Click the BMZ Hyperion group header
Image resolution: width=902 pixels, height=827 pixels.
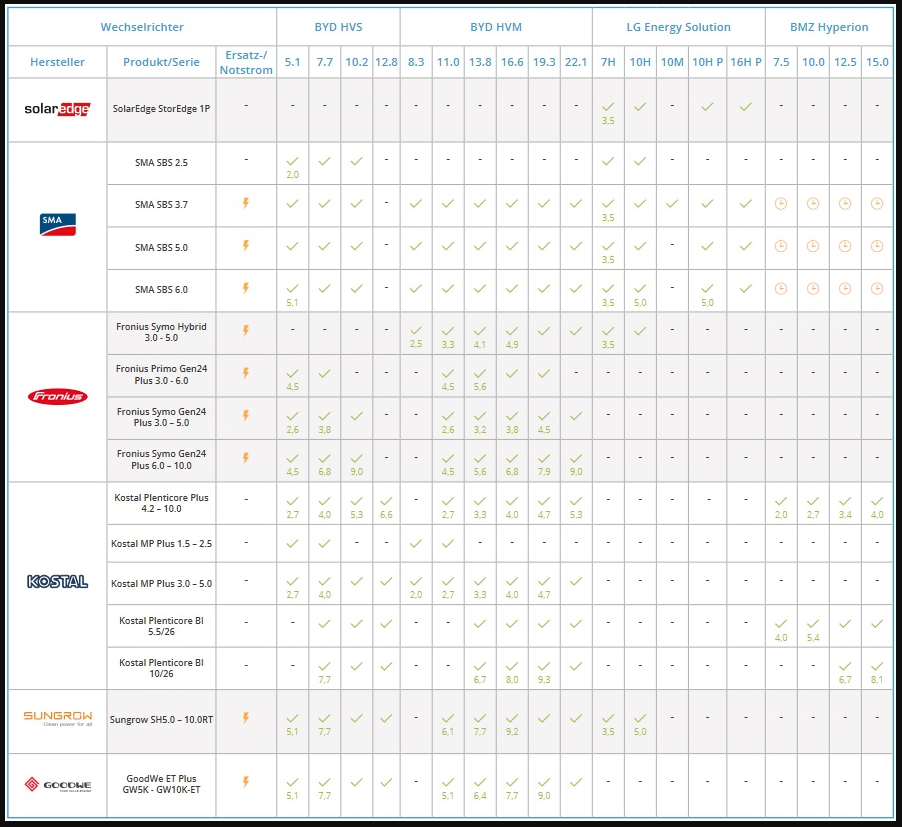(829, 27)
